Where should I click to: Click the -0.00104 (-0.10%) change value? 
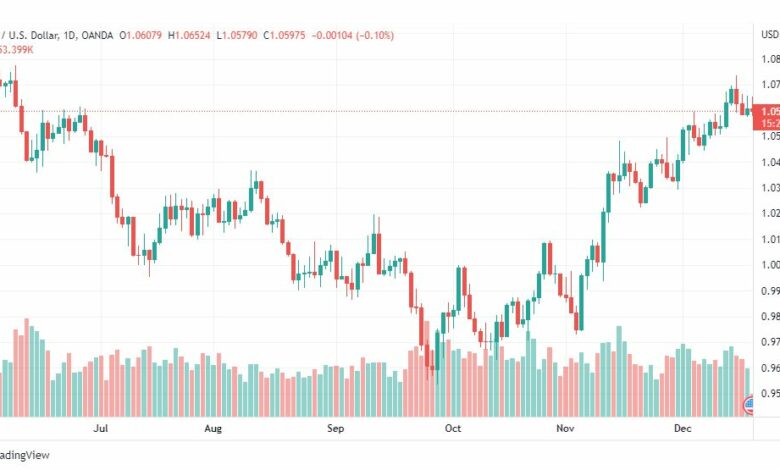[353, 35]
